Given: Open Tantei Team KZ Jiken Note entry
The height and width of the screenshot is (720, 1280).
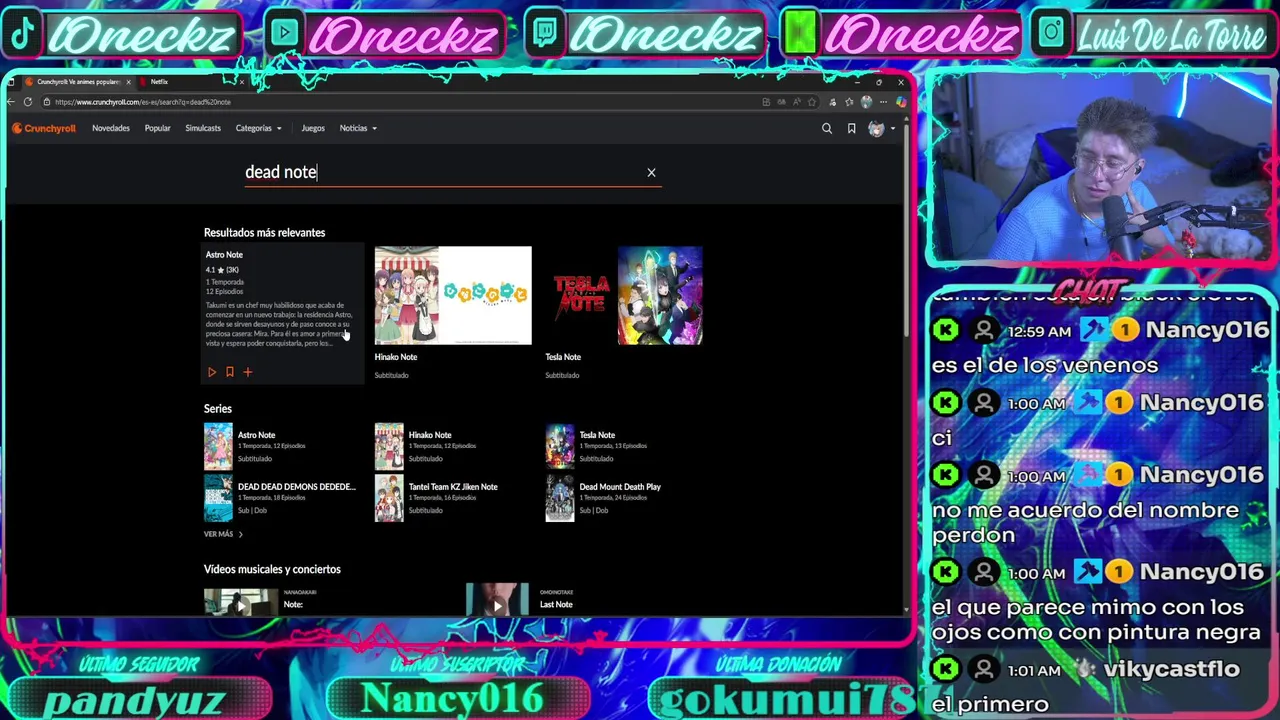Looking at the screenshot, I should (453, 487).
